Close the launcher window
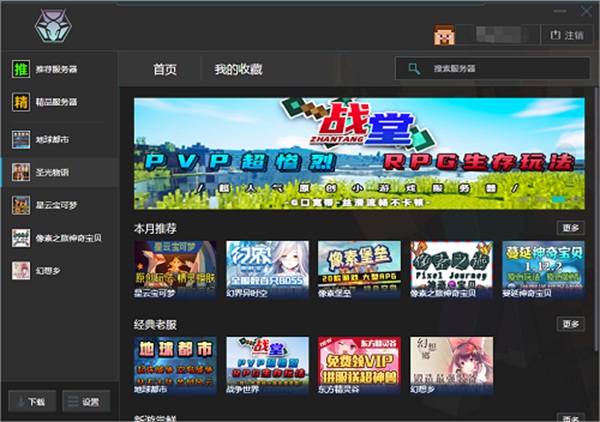Viewport: 600px width, 422px height. pos(586,11)
